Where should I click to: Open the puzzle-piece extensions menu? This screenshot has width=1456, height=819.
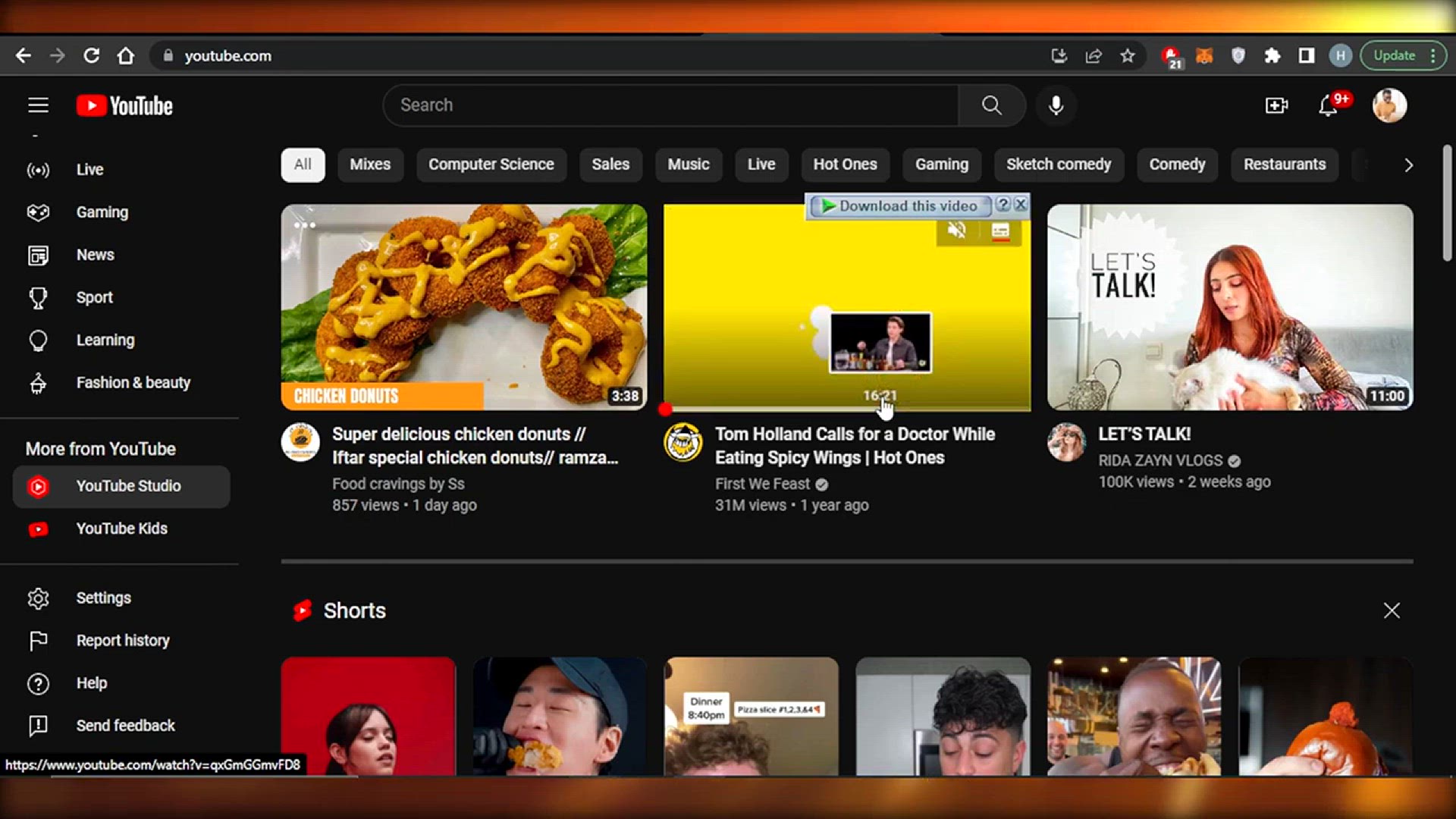point(1272,55)
